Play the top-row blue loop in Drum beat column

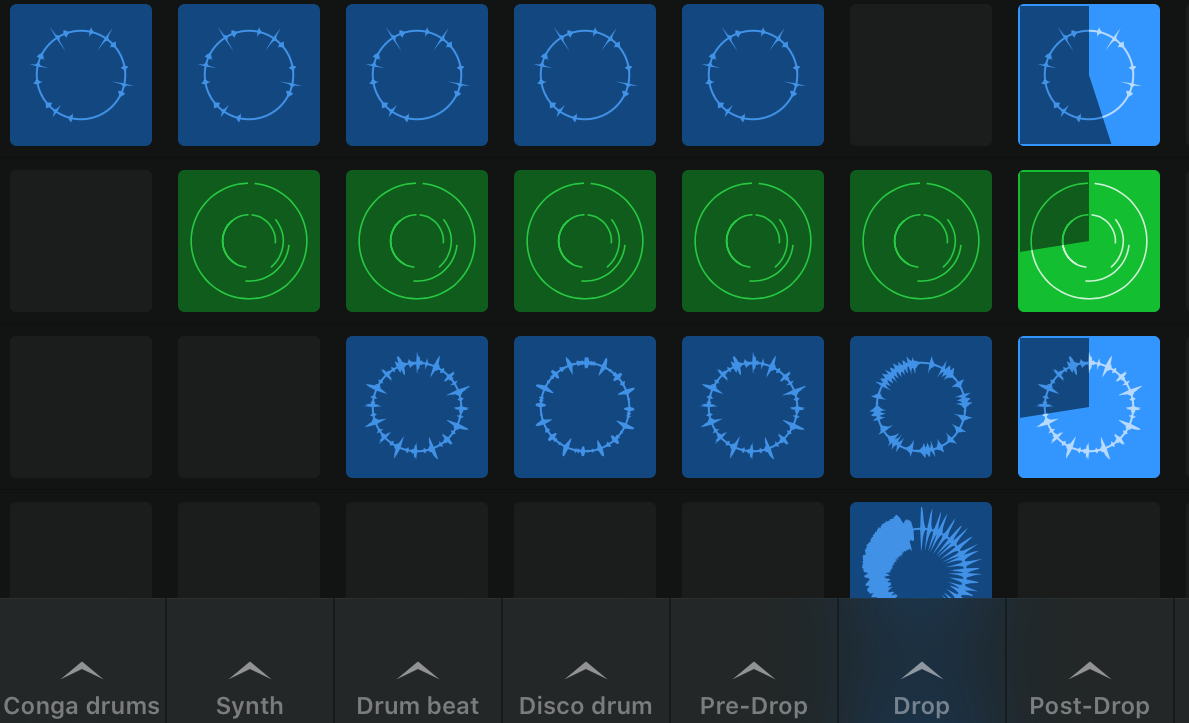(x=417, y=75)
